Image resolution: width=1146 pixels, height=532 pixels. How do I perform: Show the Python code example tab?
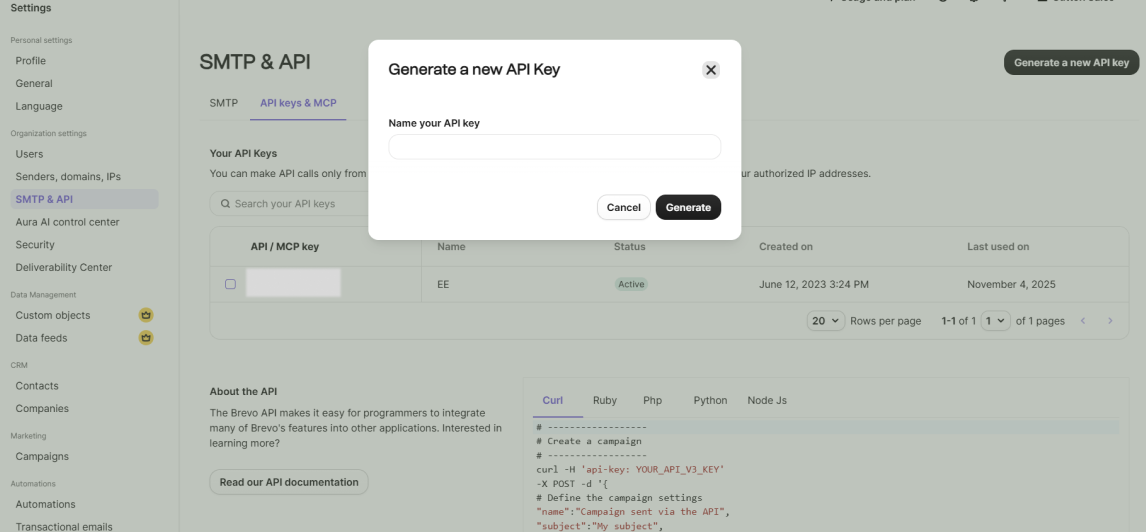710,400
